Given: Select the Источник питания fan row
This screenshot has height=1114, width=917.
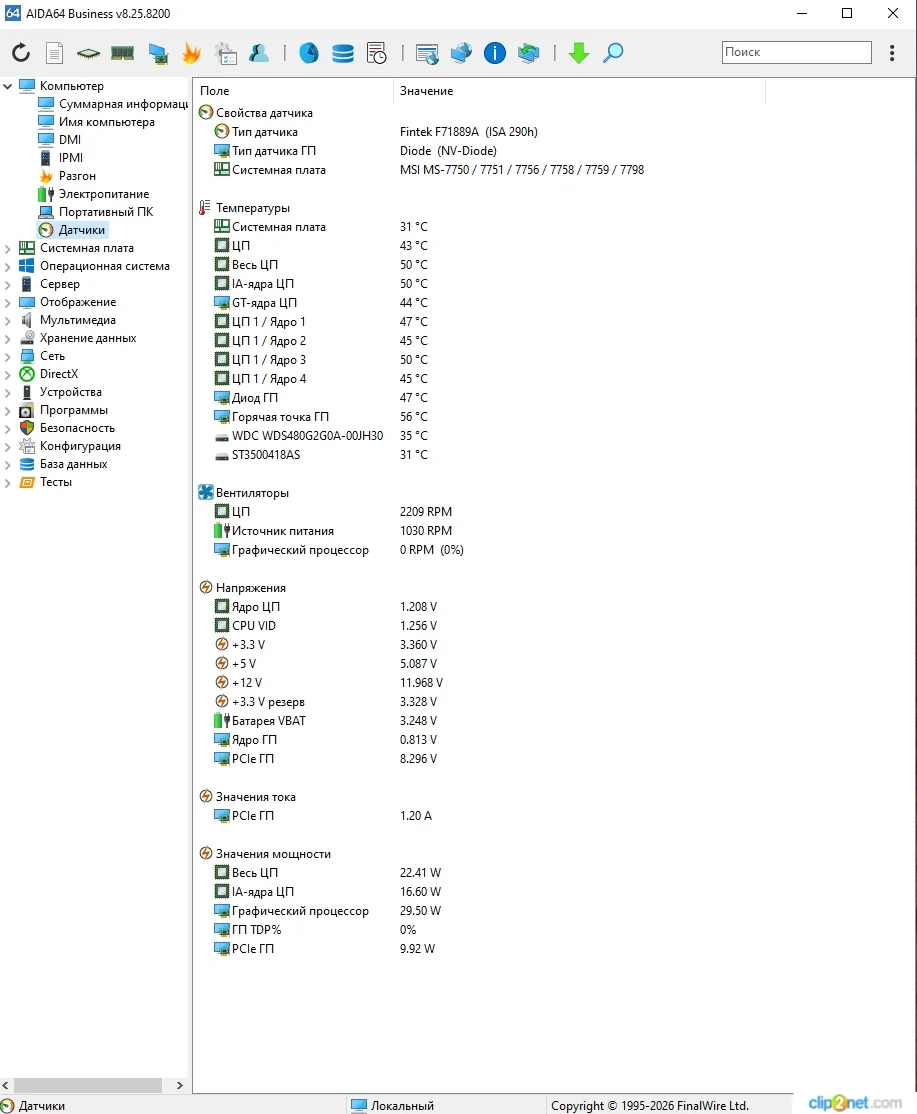Looking at the screenshot, I should coord(333,531).
